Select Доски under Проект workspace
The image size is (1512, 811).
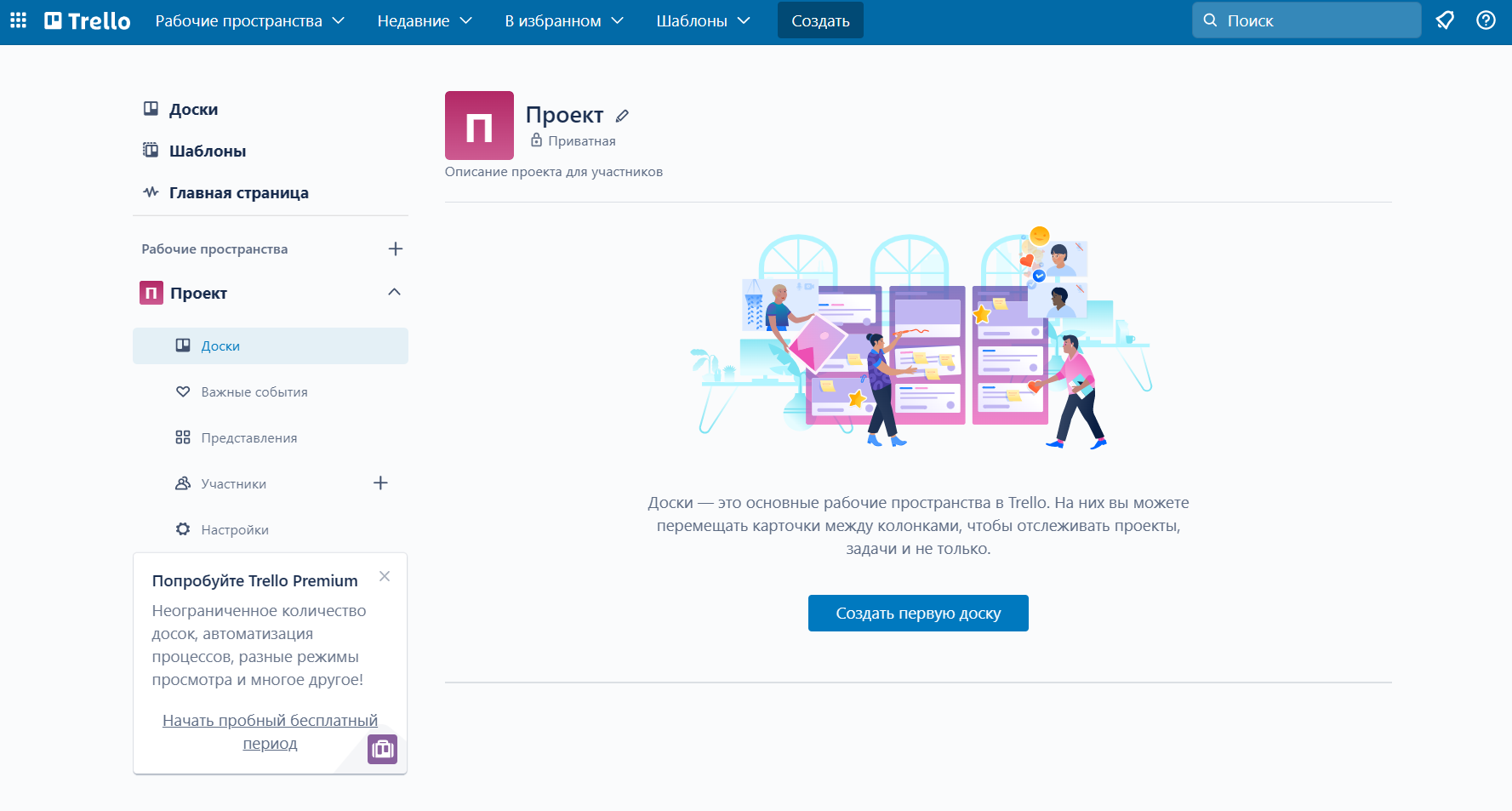271,346
